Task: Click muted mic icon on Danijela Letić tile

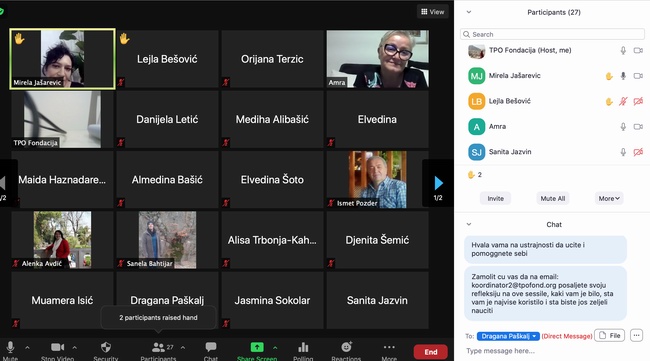Action: click(x=121, y=143)
